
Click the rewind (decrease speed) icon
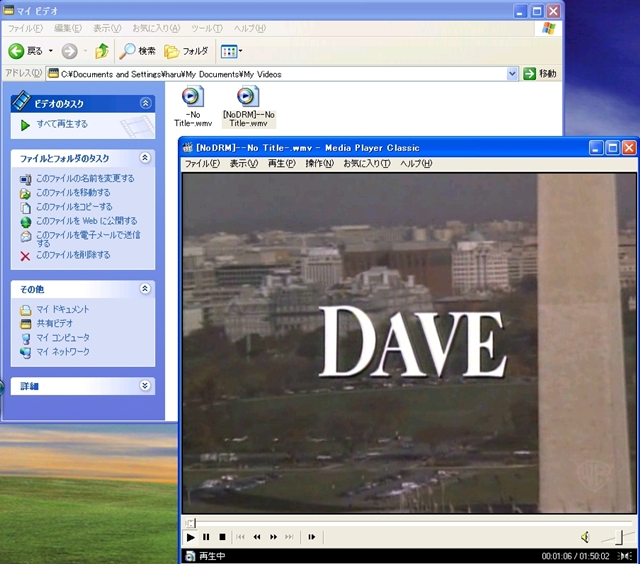click(257, 537)
